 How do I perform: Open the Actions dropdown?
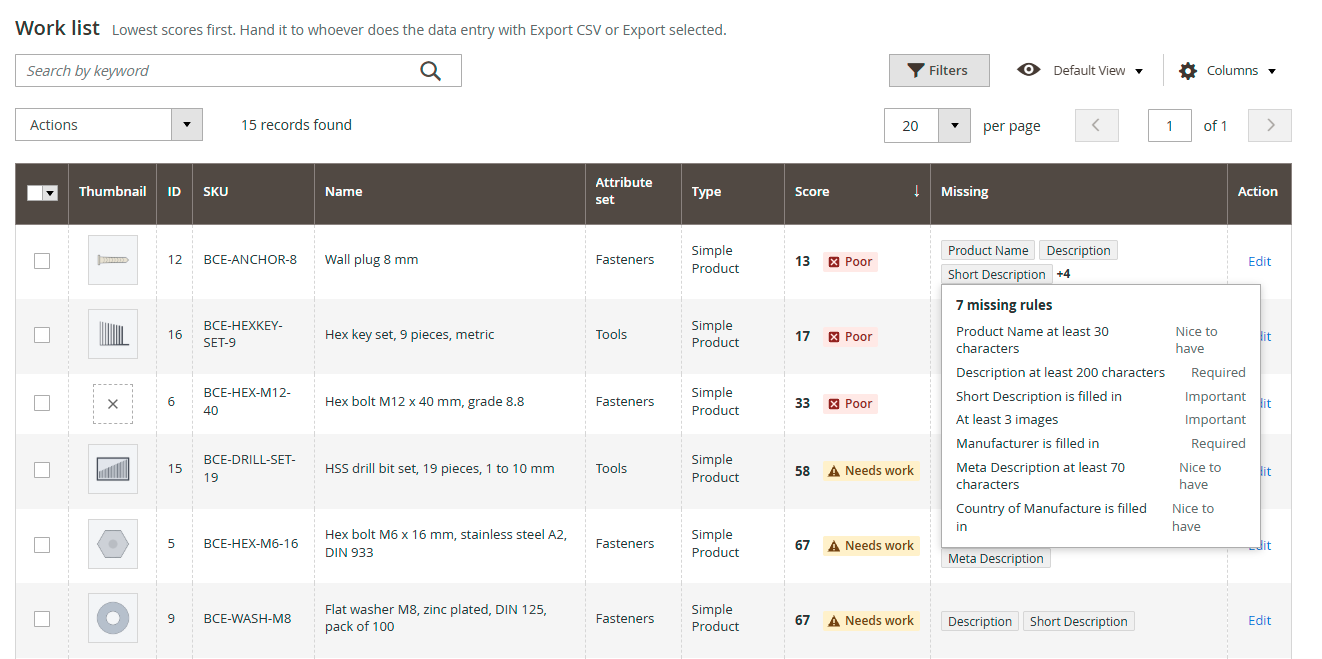[x=109, y=125]
